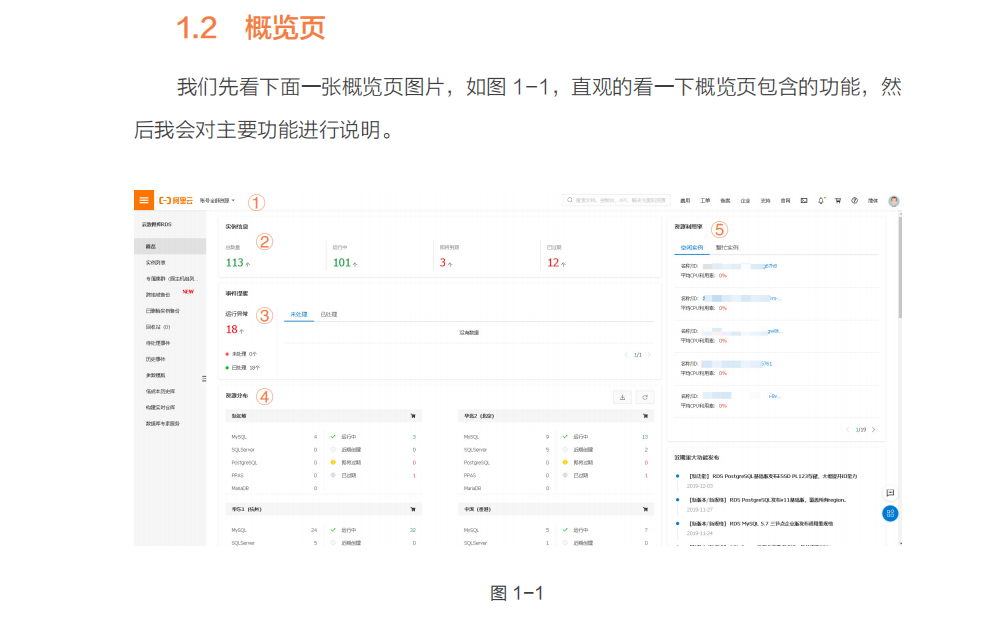Click the running instance count 101
996x638 pixels.
click(x=342, y=262)
